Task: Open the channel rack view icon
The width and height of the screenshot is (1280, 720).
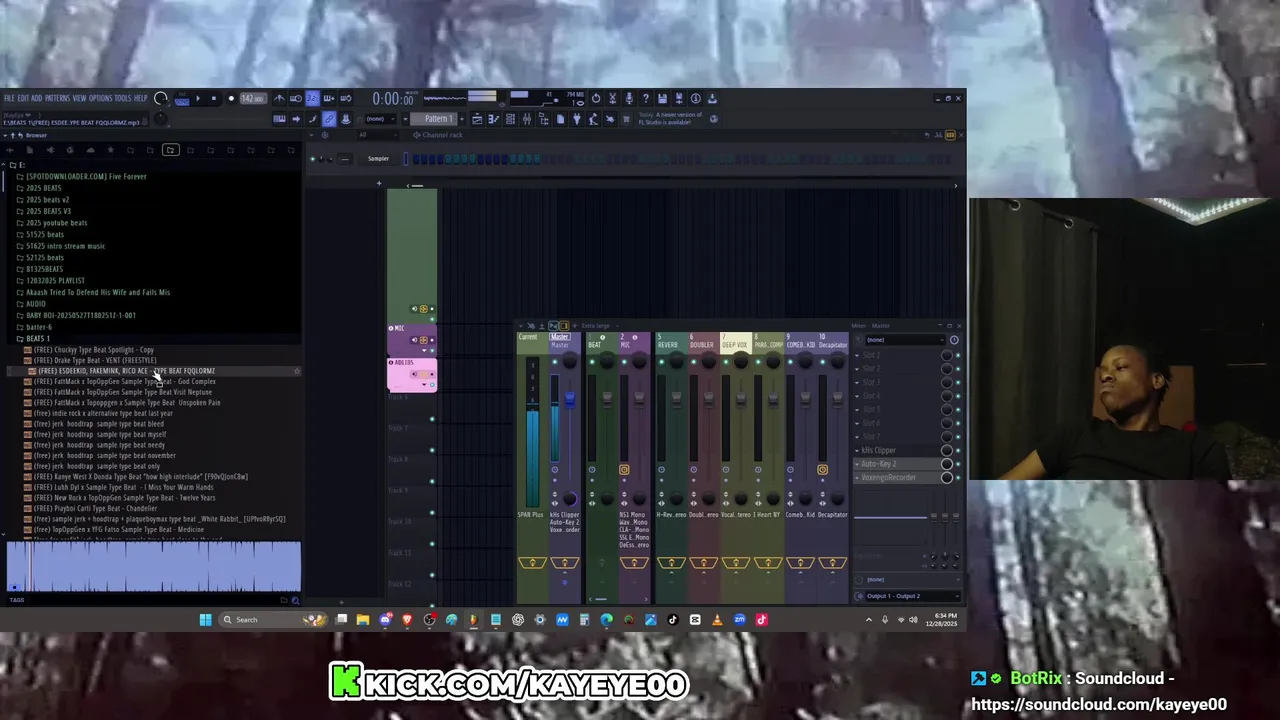Action: (x=510, y=119)
